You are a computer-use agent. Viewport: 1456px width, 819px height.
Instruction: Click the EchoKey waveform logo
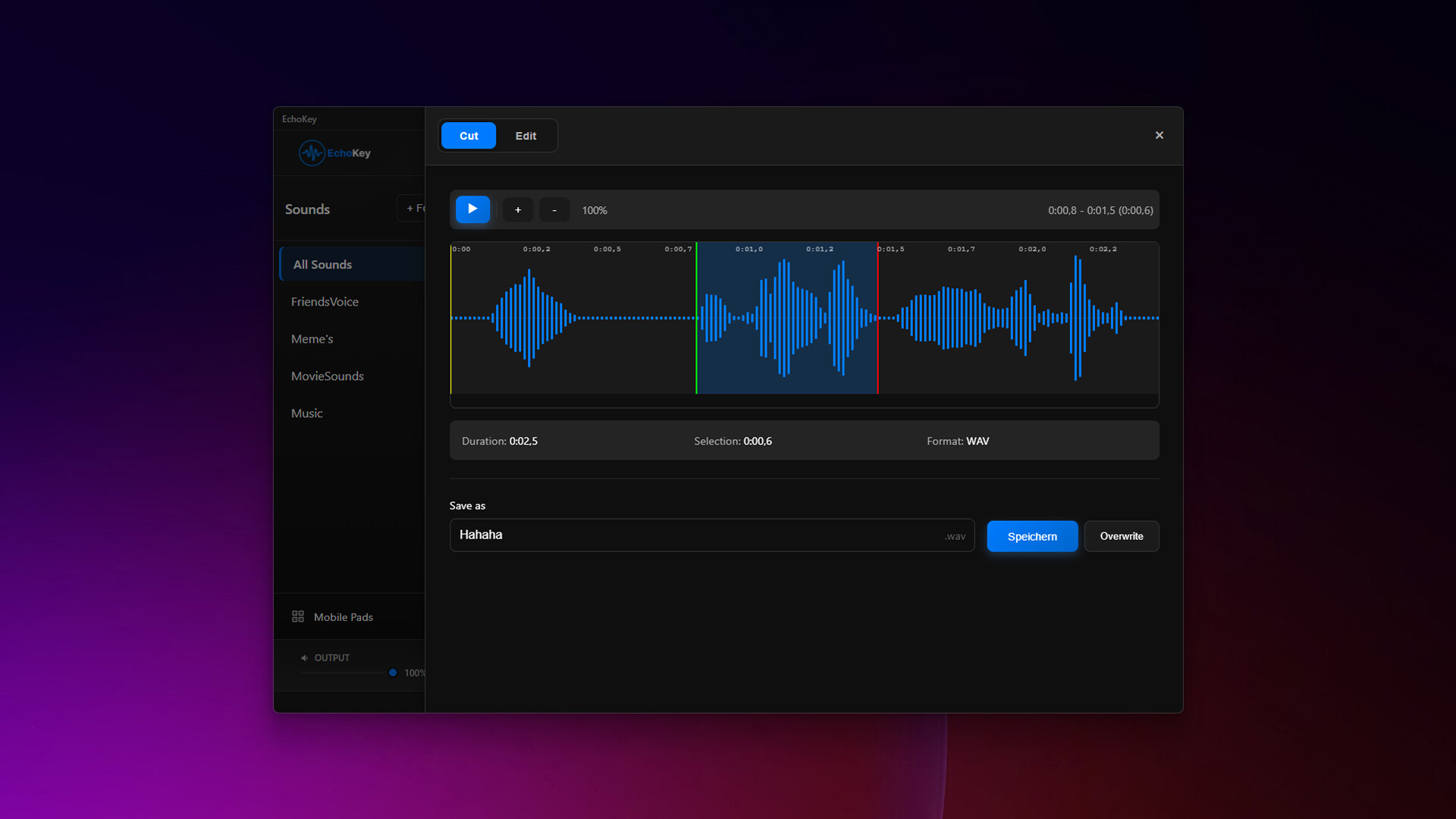[x=312, y=153]
